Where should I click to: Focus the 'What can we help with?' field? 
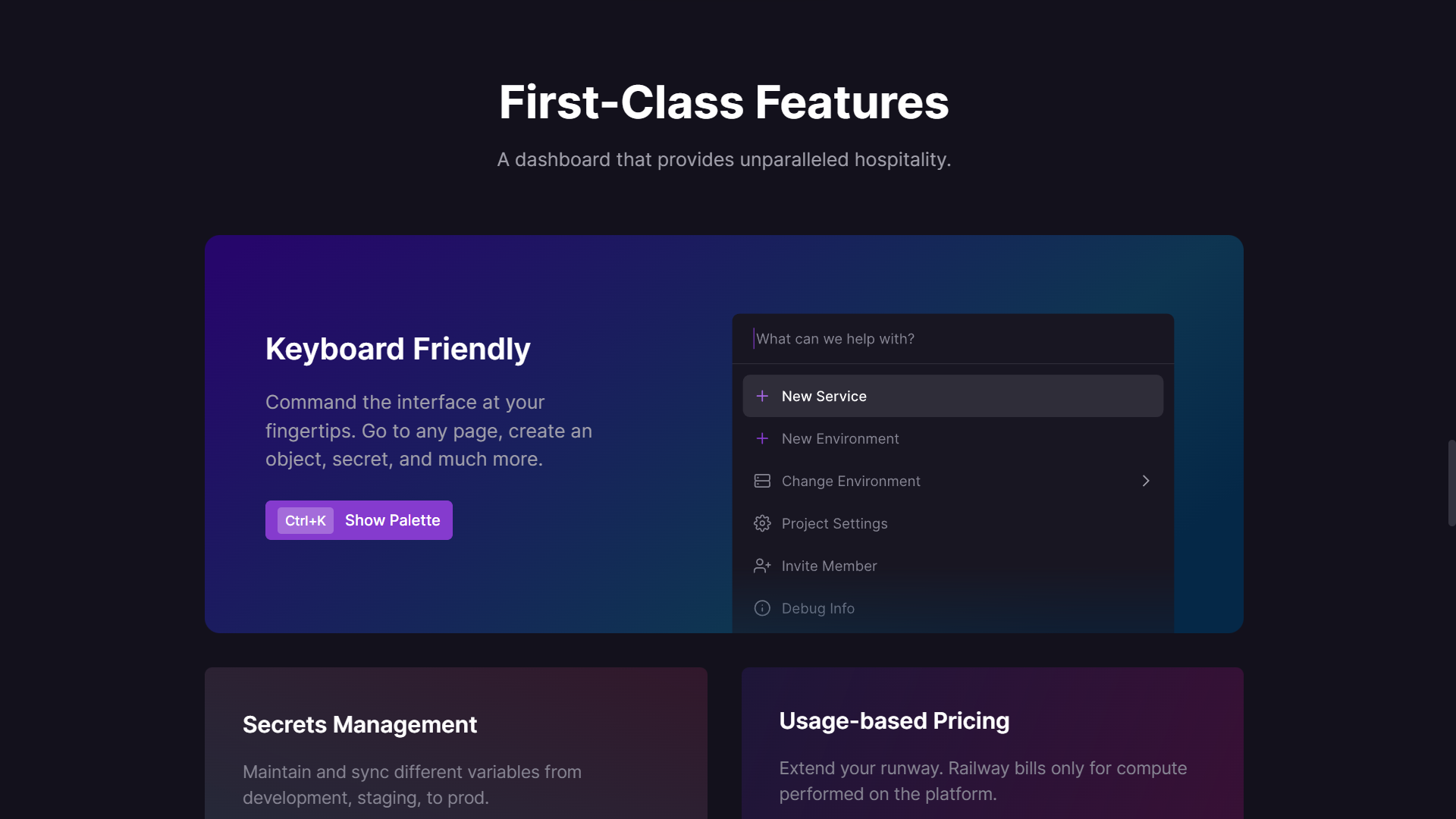pos(952,339)
